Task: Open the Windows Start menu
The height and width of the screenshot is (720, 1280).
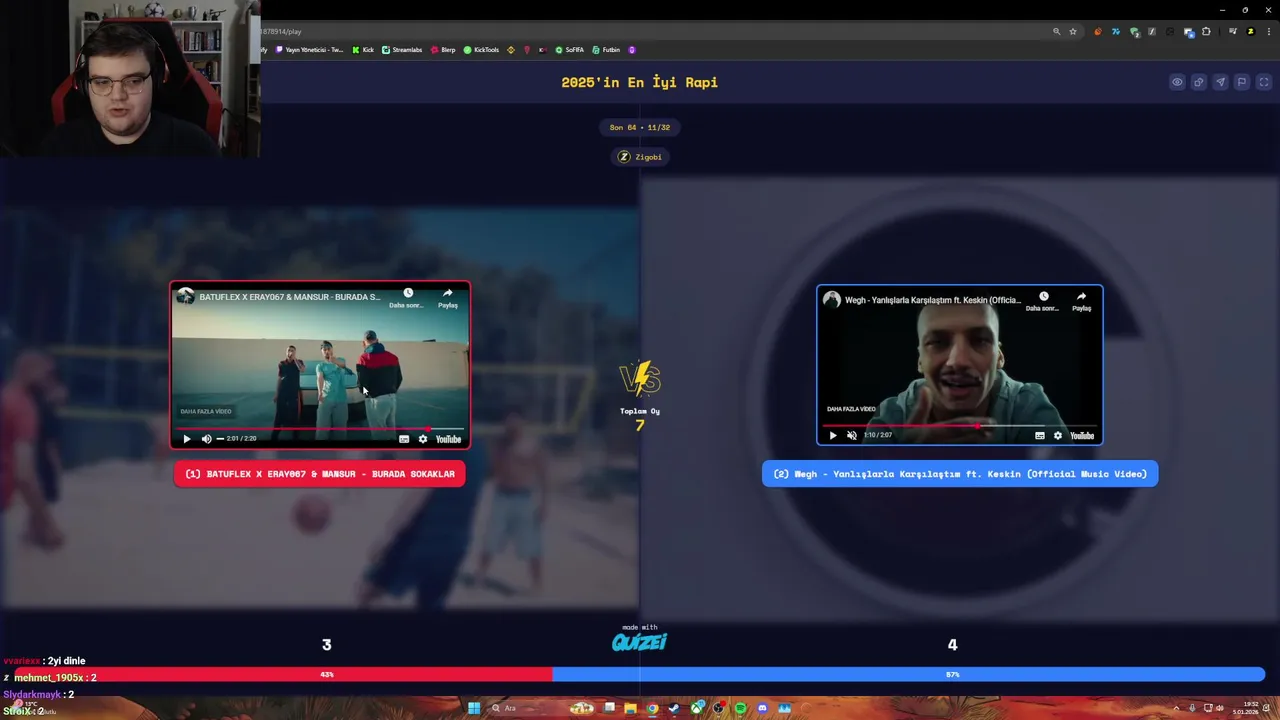Action: click(474, 708)
